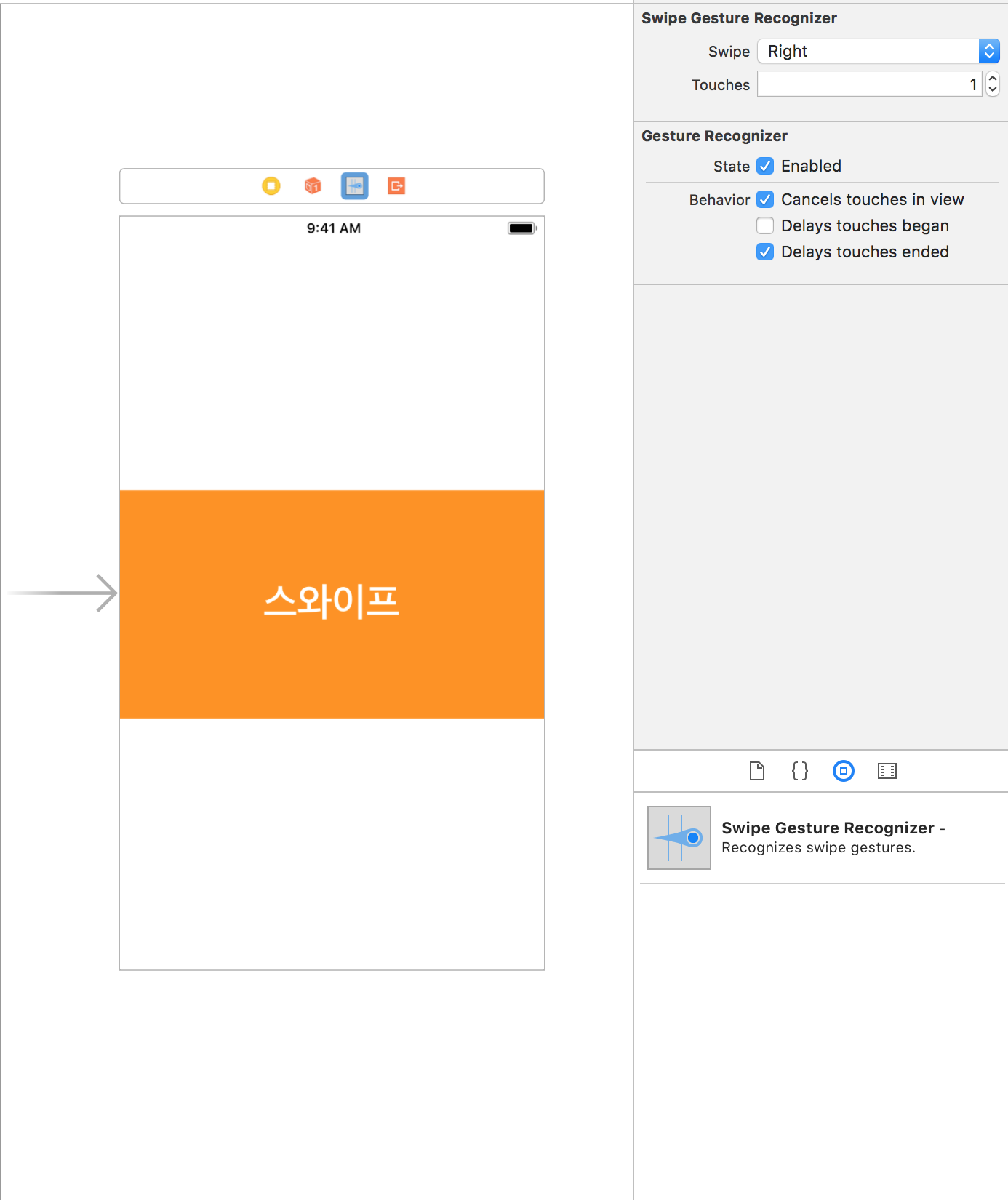Open the Media library tab
This screenshot has height=1200, width=1008.
(887, 771)
